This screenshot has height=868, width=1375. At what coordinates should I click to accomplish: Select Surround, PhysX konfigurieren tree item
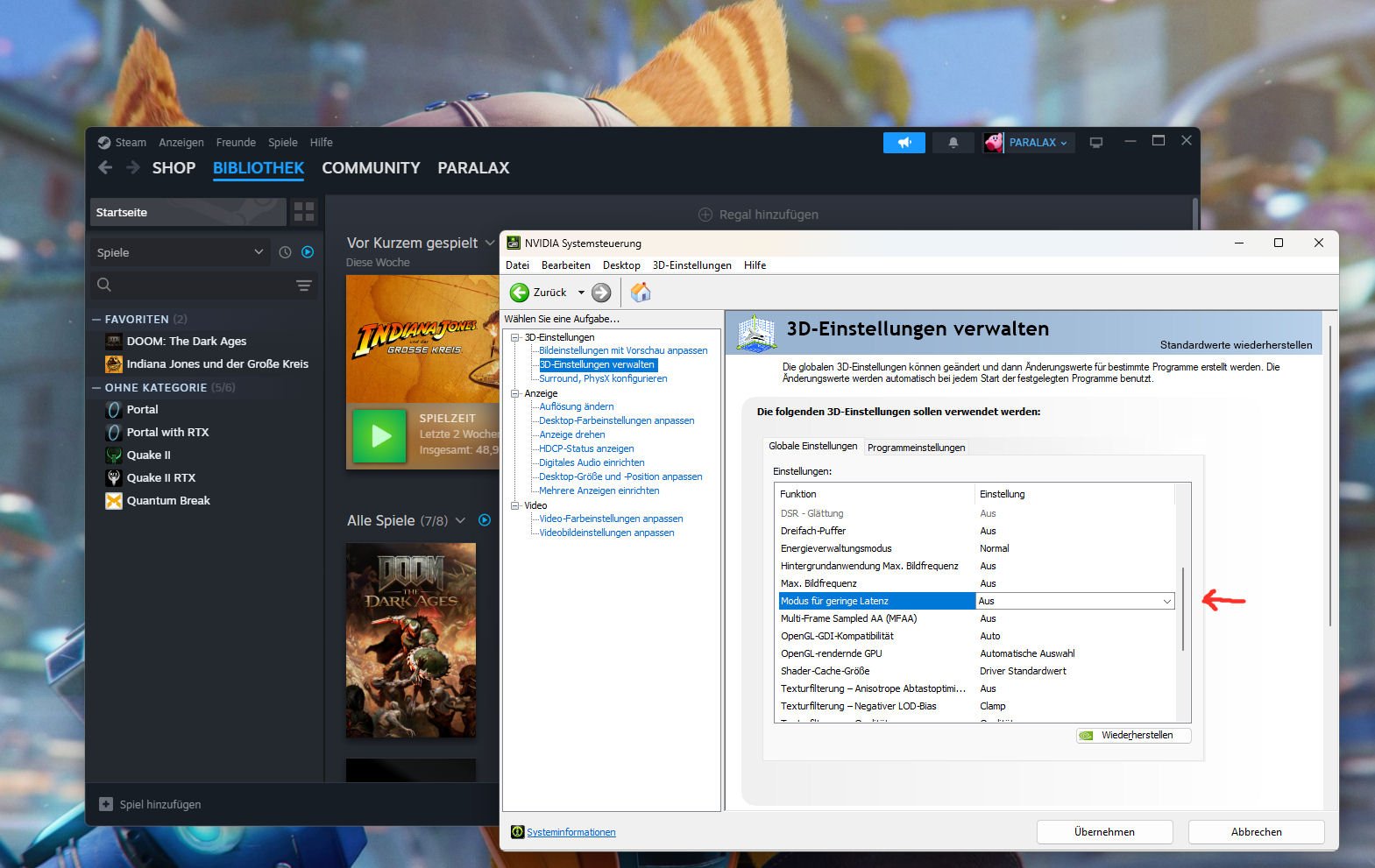(603, 378)
